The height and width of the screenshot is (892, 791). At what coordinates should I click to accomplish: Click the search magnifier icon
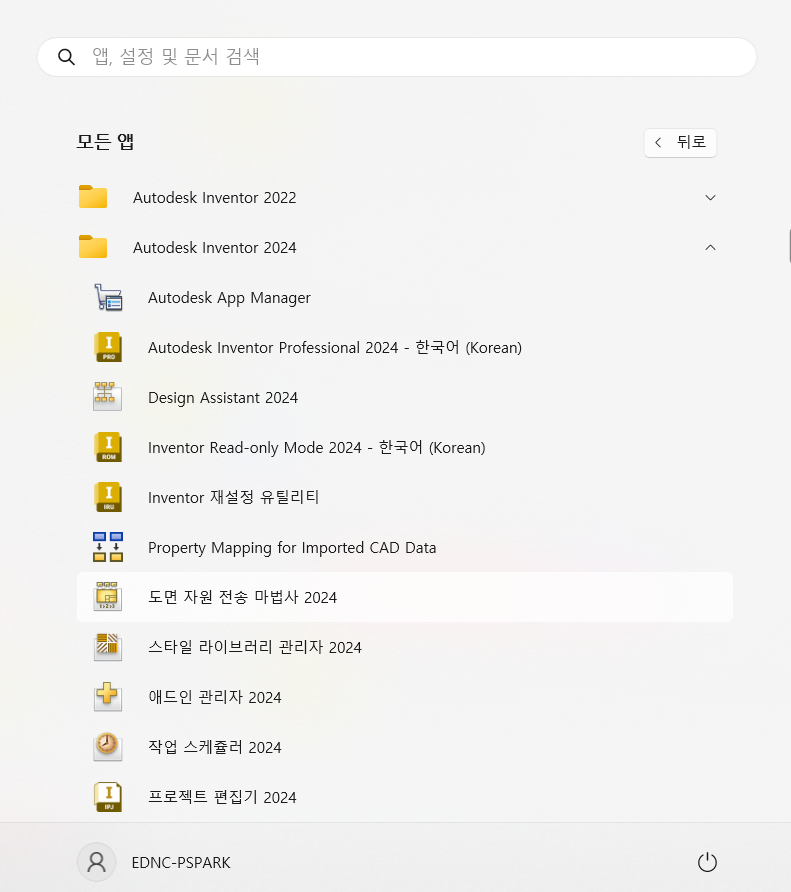(x=66, y=57)
